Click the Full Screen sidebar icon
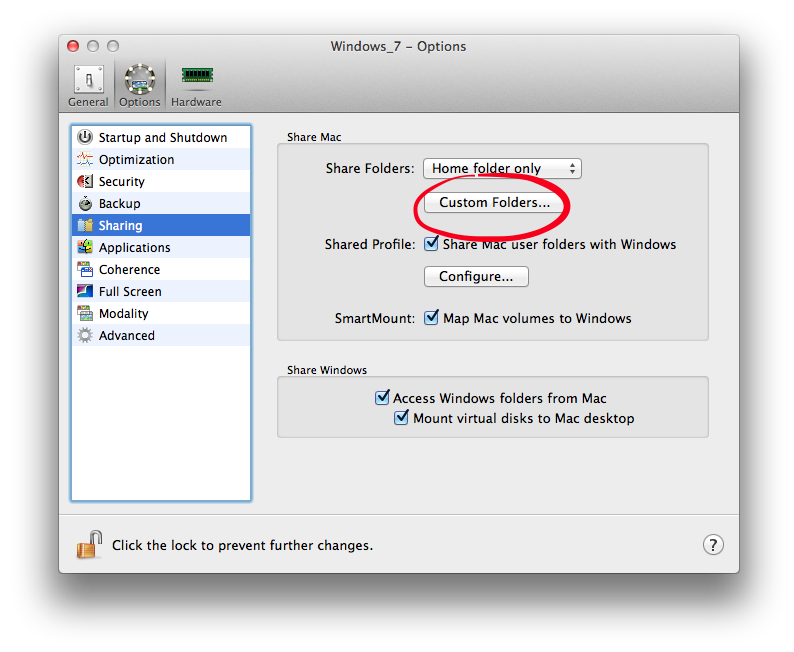The width and height of the screenshot is (794, 652). [85, 291]
